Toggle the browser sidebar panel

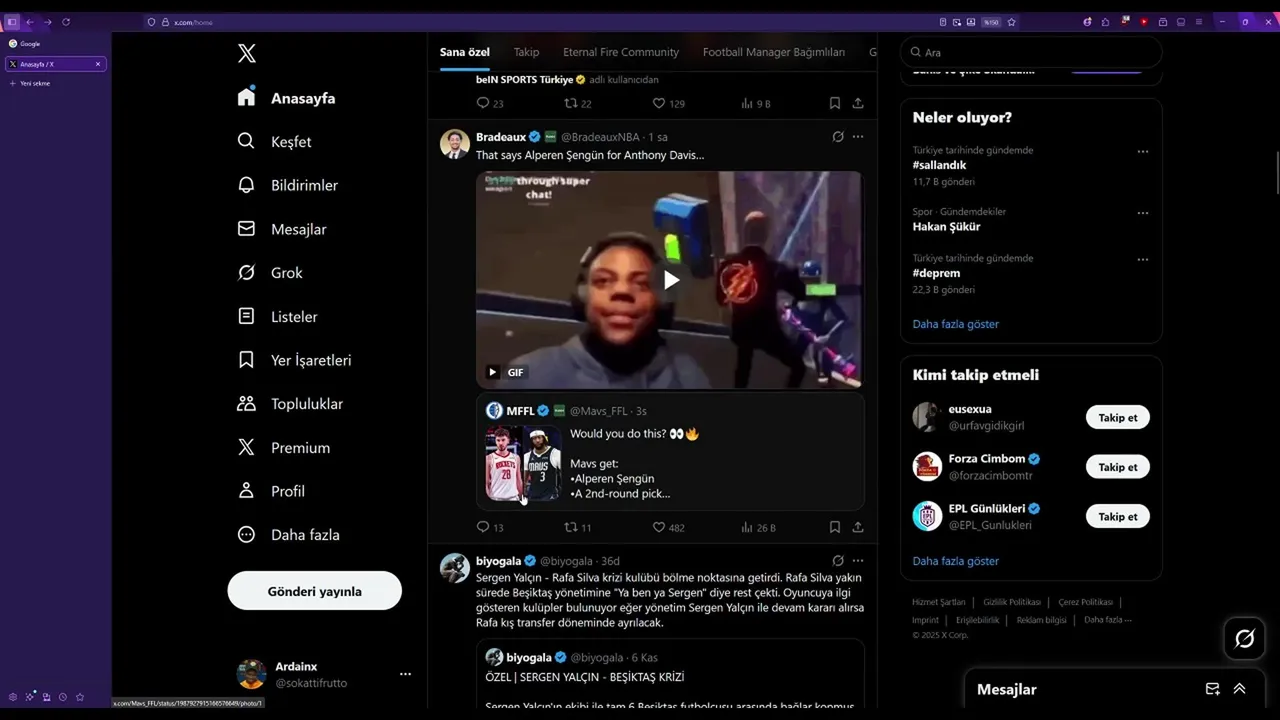[x=12, y=22]
